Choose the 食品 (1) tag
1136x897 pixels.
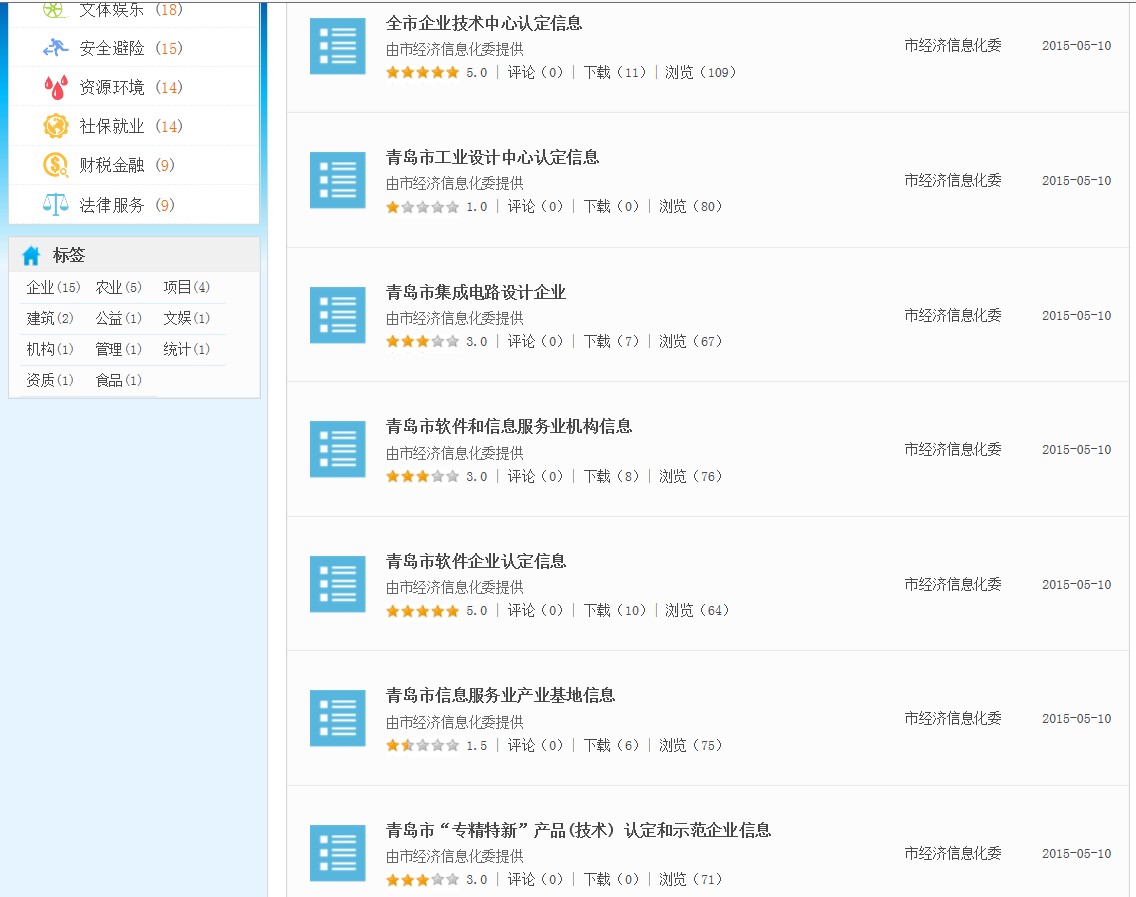[118, 380]
